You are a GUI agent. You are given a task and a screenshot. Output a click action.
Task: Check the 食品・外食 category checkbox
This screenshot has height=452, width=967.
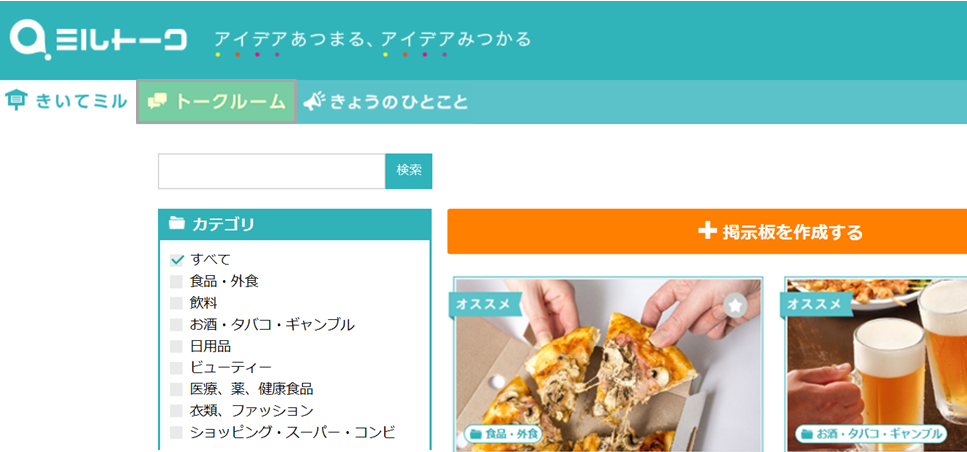[x=176, y=282]
